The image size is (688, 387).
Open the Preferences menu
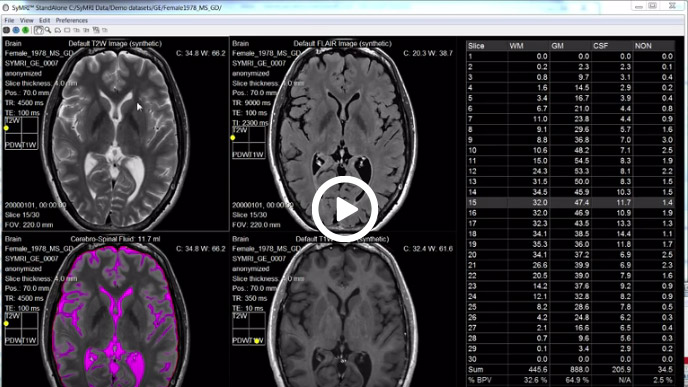[72, 20]
